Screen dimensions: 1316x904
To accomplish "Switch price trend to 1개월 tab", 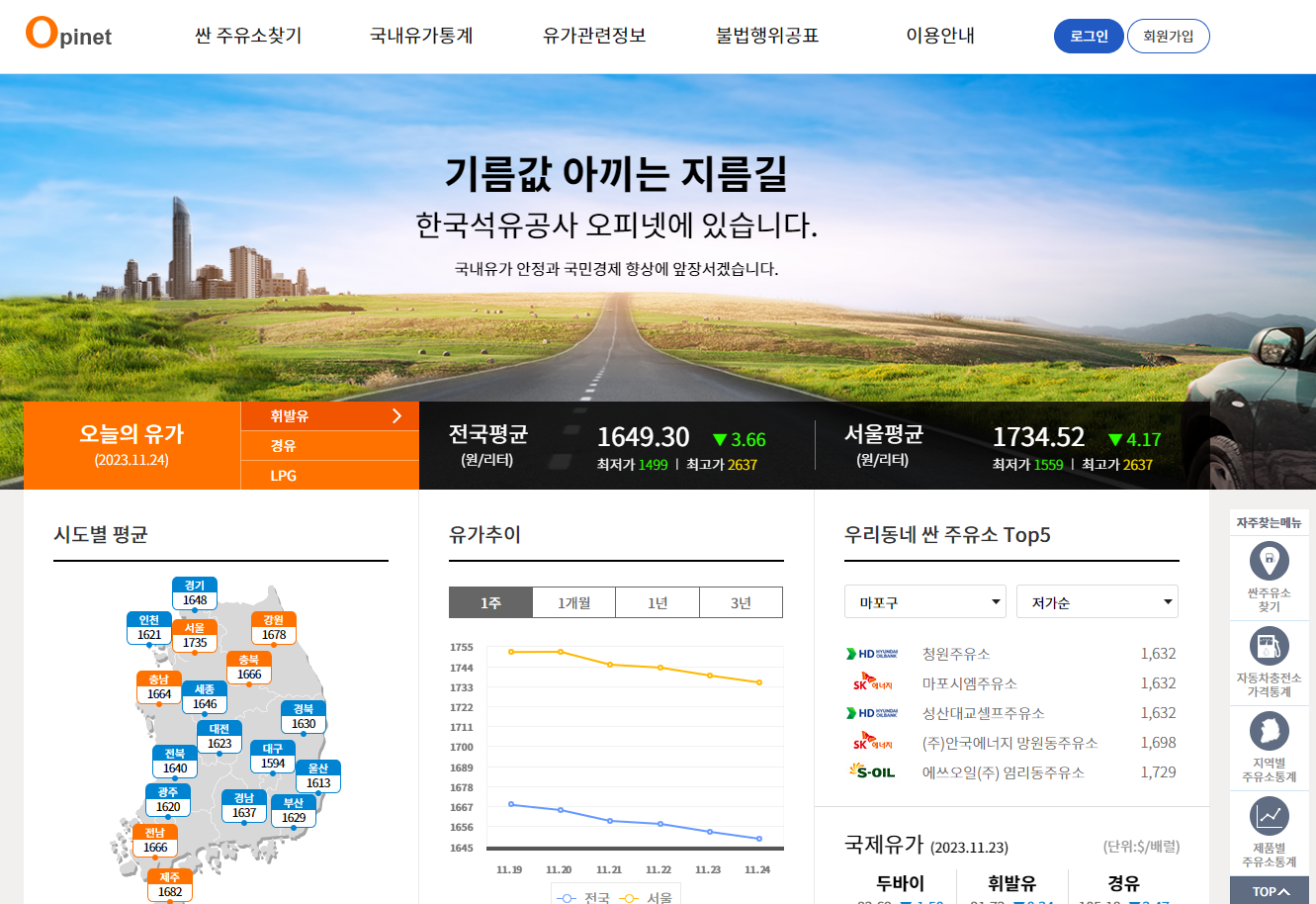I will (x=573, y=602).
